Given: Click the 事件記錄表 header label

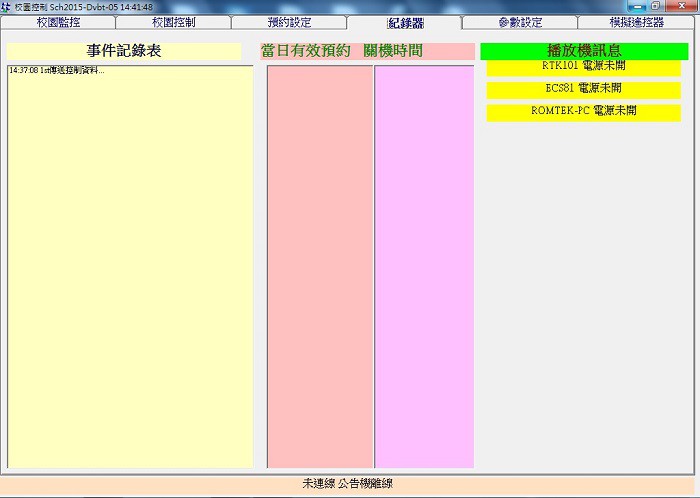Looking at the screenshot, I should pyautogui.click(x=124, y=51).
